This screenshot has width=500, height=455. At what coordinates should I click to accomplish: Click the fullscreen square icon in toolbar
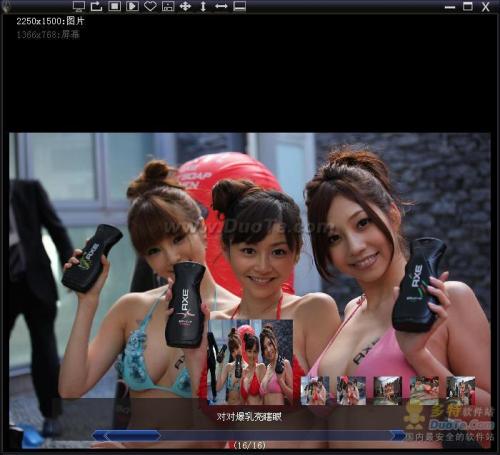pos(114,6)
